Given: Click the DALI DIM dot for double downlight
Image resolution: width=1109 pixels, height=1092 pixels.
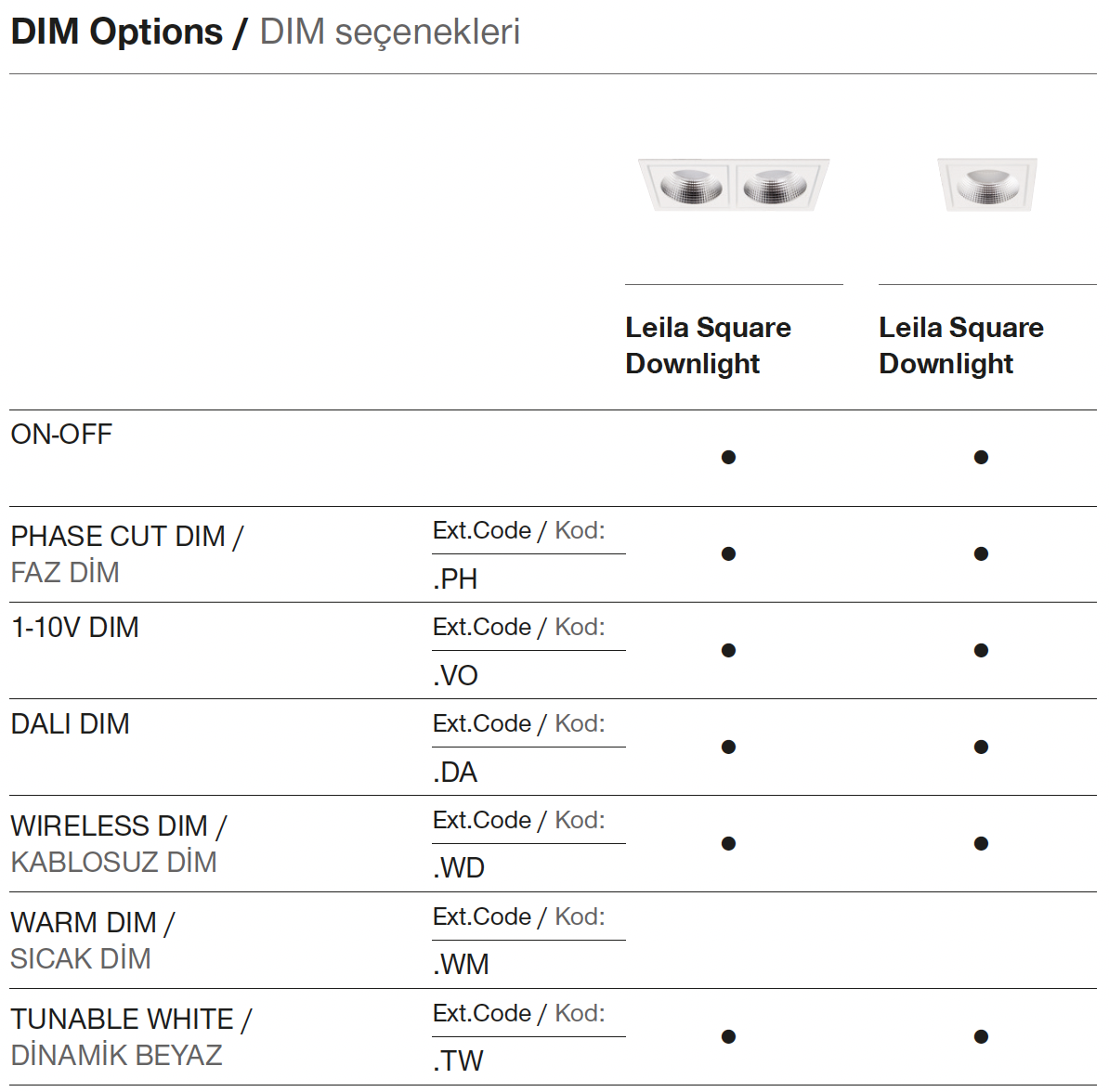Looking at the screenshot, I should tap(728, 747).
